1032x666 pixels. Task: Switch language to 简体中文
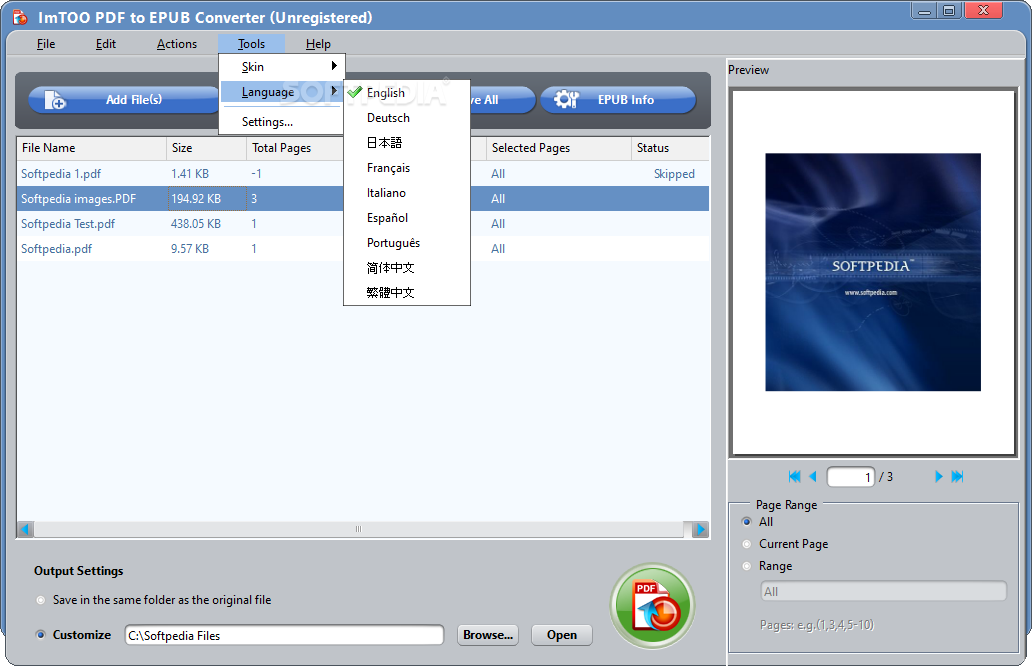point(407,268)
